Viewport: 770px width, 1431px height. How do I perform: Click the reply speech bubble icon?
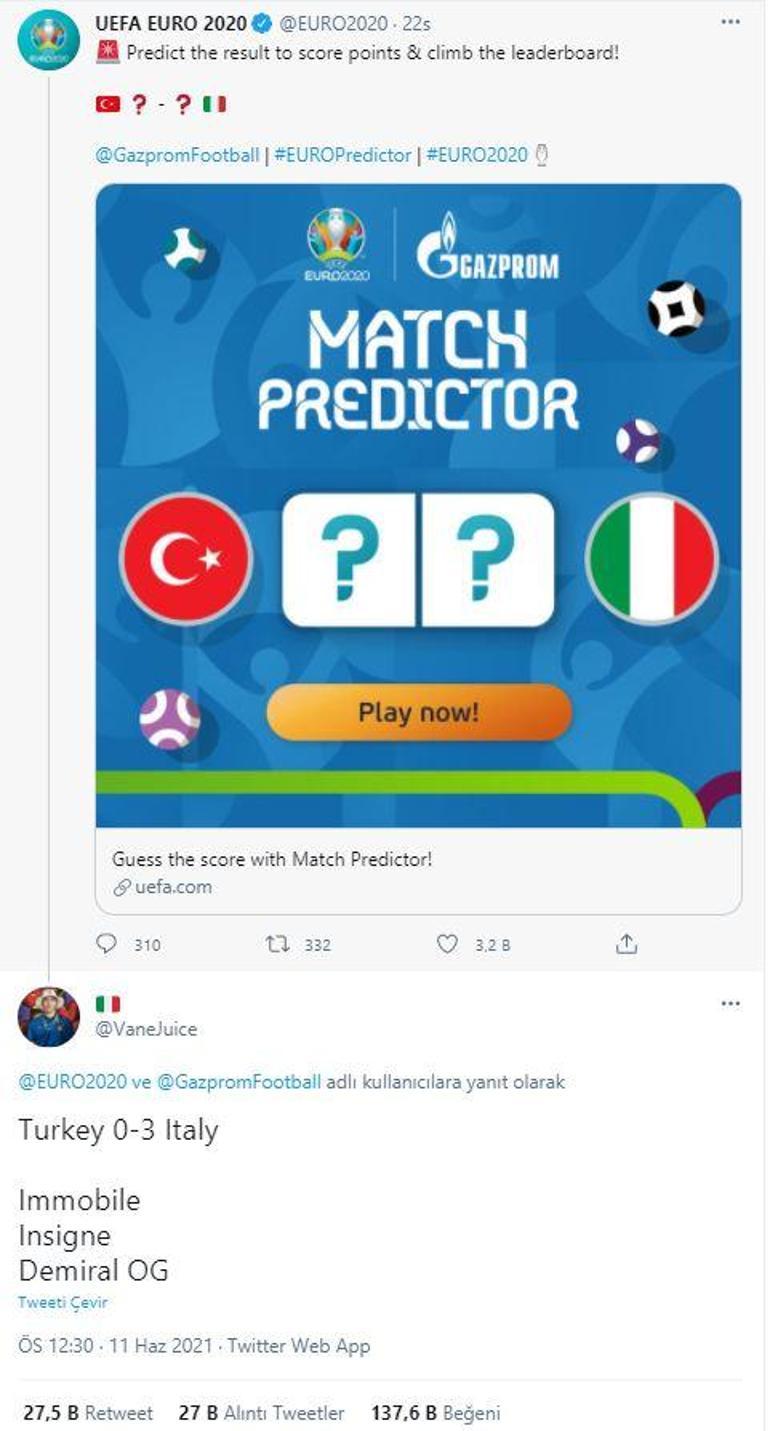tap(106, 944)
